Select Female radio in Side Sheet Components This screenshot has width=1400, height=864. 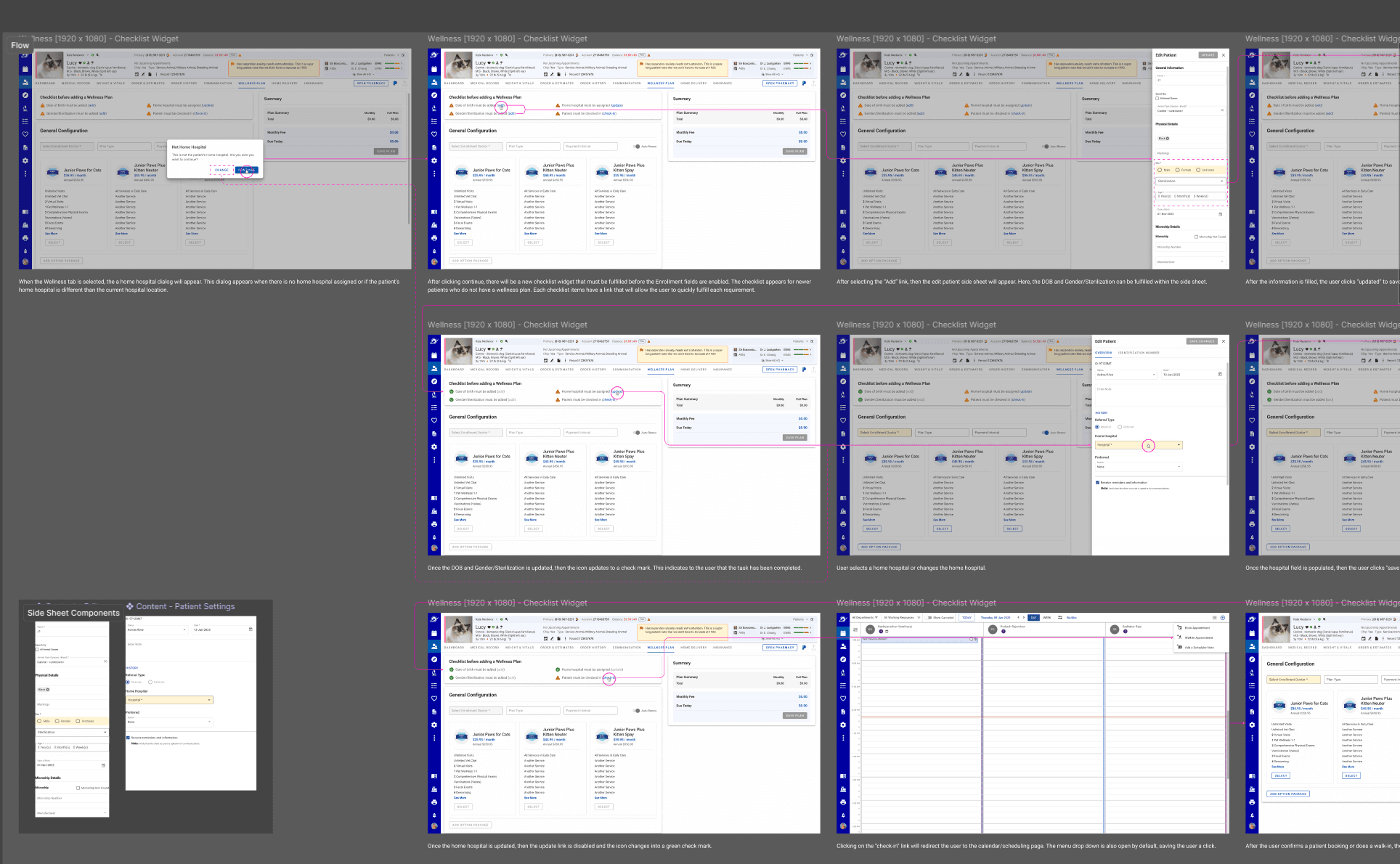[59, 721]
